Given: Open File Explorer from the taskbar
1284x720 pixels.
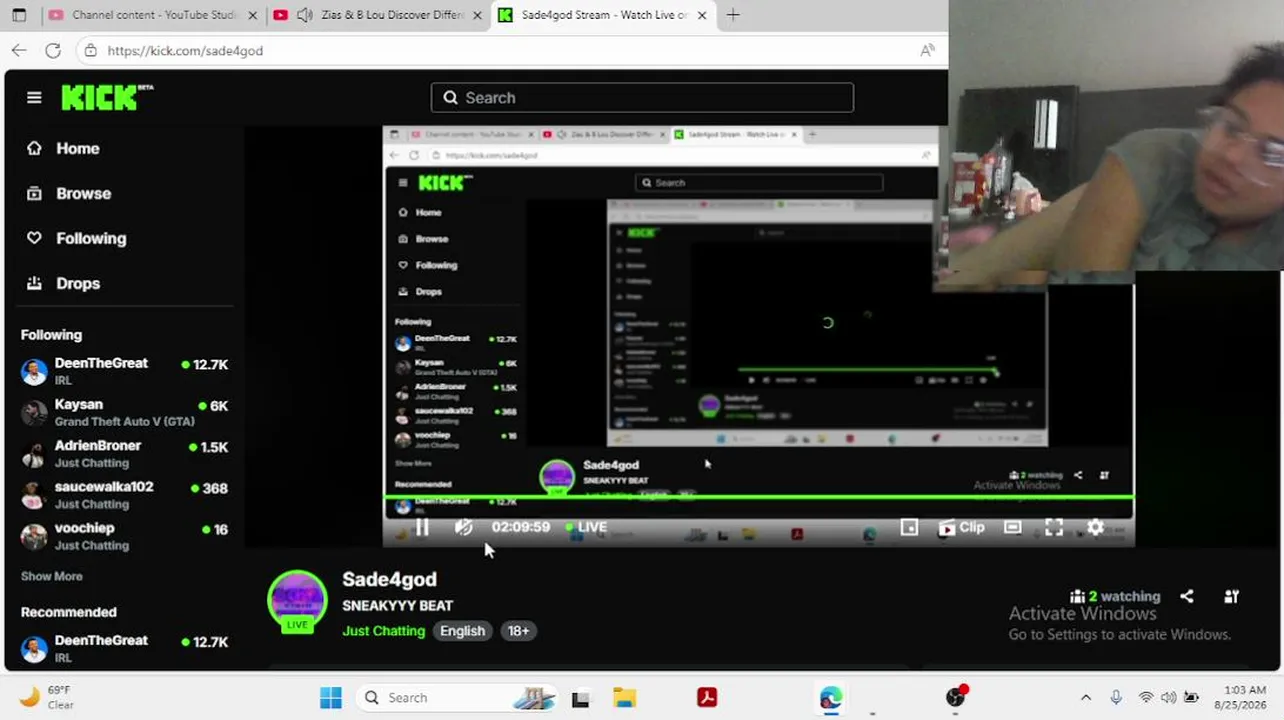Looking at the screenshot, I should pyautogui.click(x=624, y=698).
